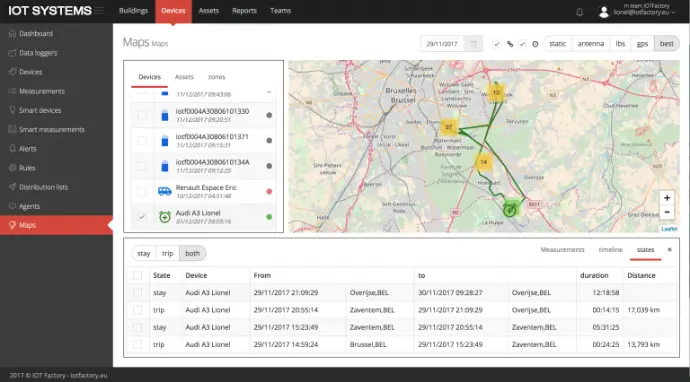Open Reports in the top navigation

click(x=244, y=11)
